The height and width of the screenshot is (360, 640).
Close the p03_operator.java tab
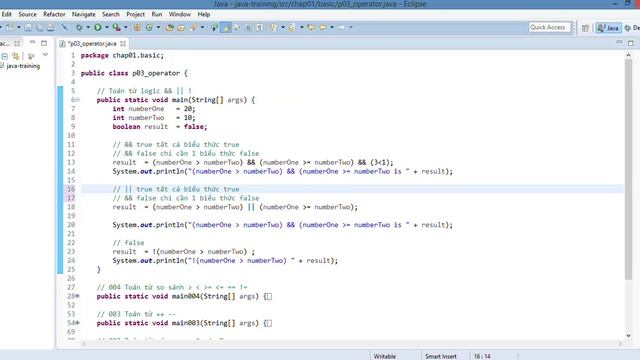click(123, 43)
